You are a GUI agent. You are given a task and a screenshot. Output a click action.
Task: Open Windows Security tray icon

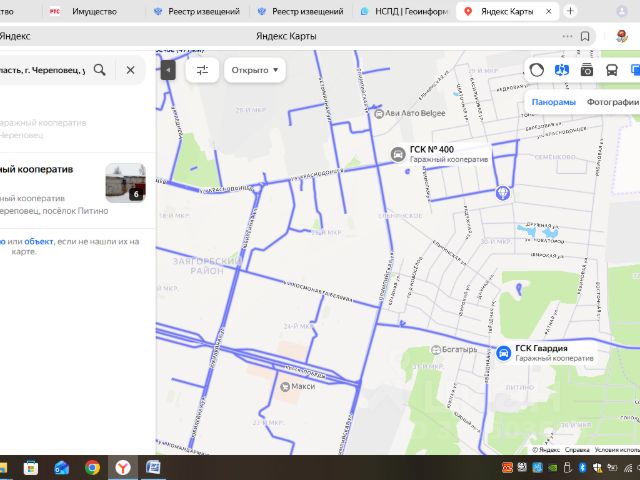pyautogui.click(x=598, y=468)
